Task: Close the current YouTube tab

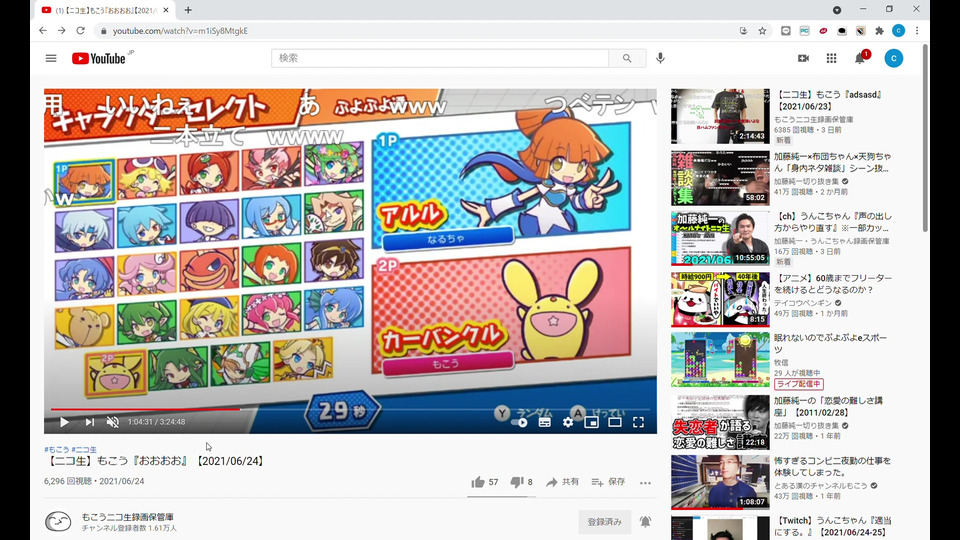Action: coord(166,10)
